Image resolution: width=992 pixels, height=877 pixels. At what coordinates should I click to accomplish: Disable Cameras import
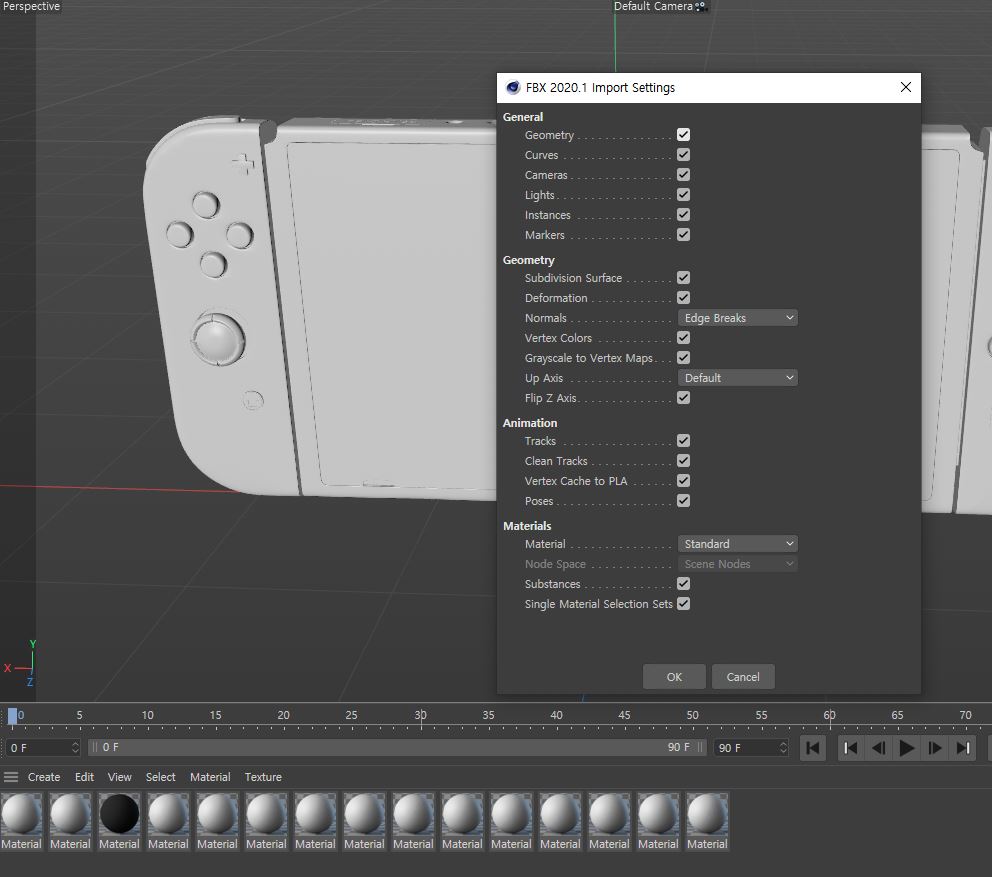point(683,175)
